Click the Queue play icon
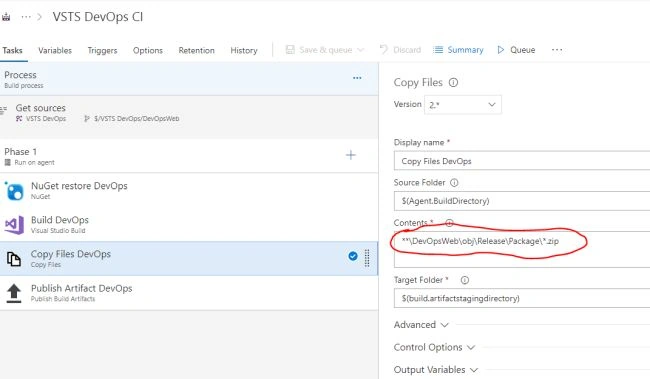 pyautogui.click(x=501, y=50)
